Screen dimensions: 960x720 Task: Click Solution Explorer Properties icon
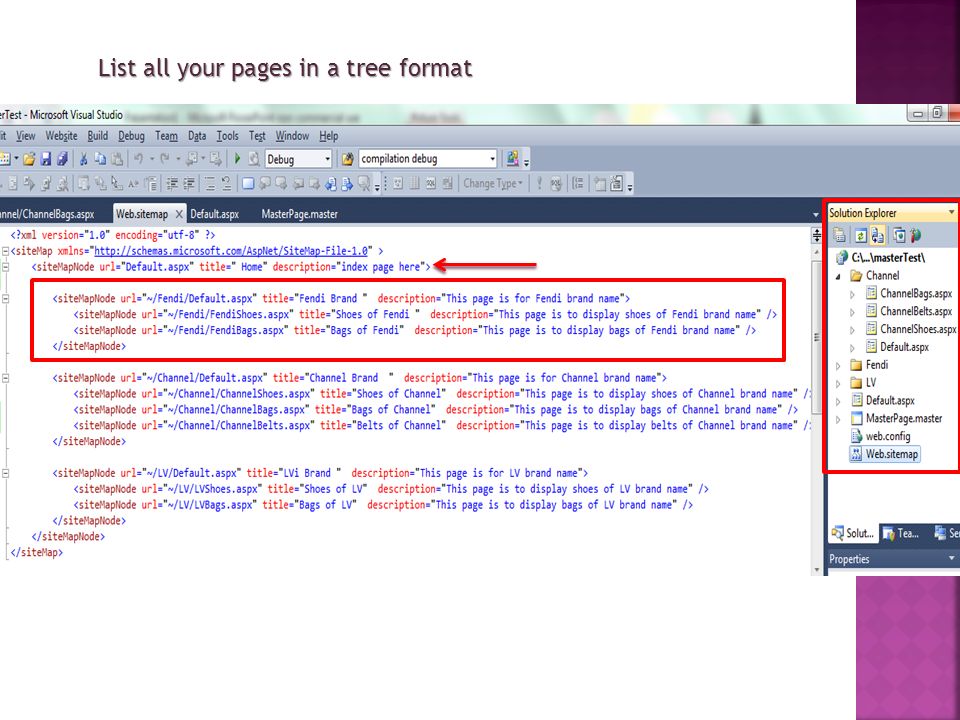839,235
